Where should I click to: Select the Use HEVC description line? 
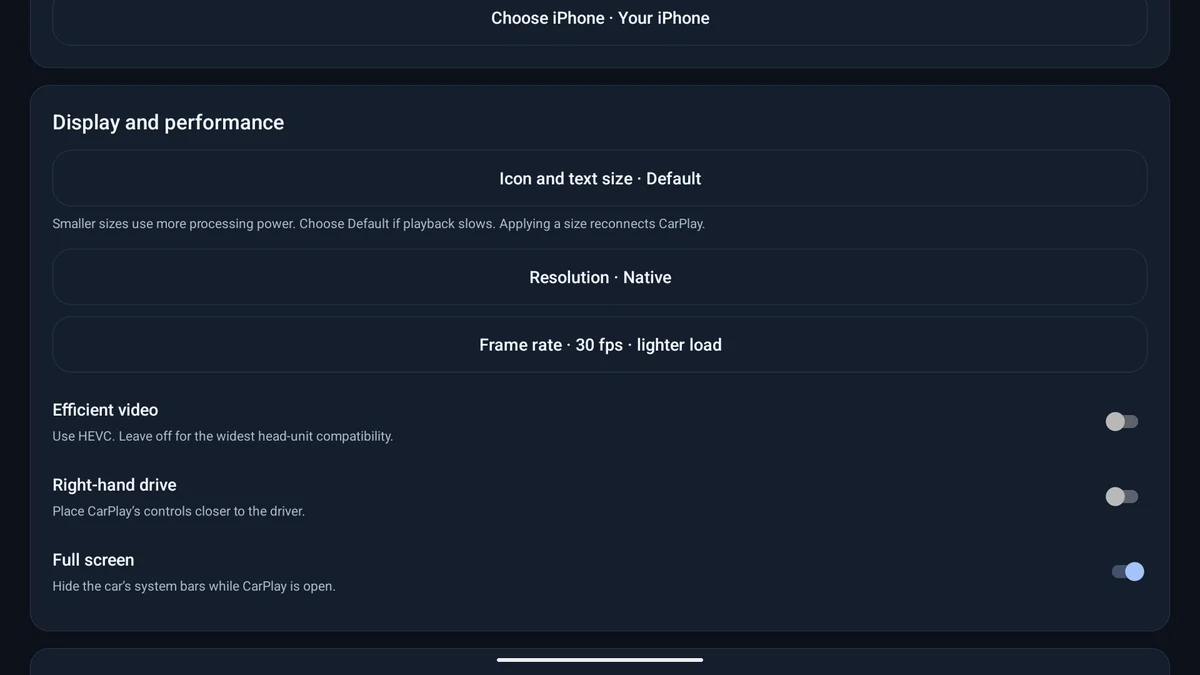tap(223, 436)
